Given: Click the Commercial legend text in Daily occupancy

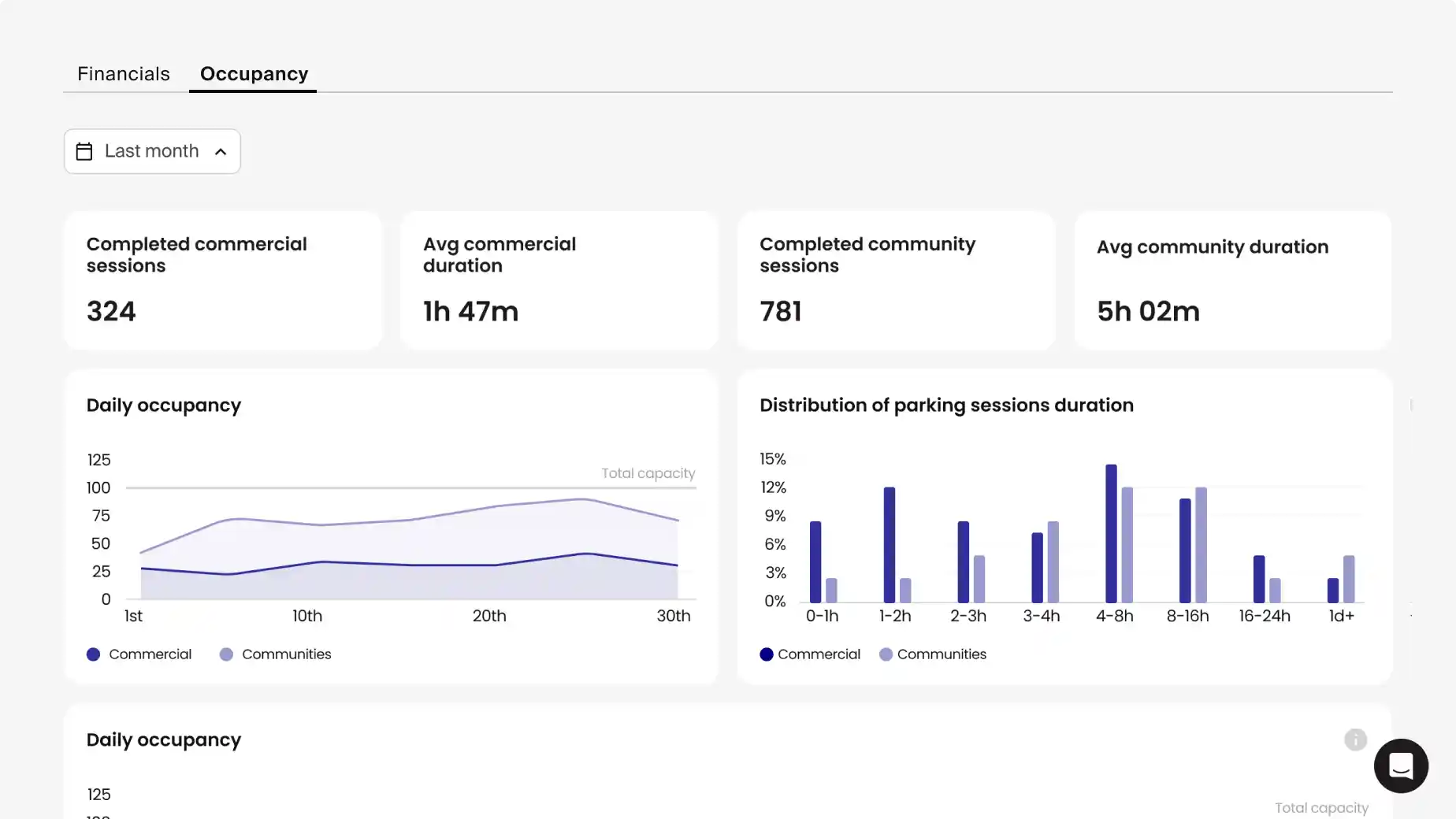Looking at the screenshot, I should point(150,654).
